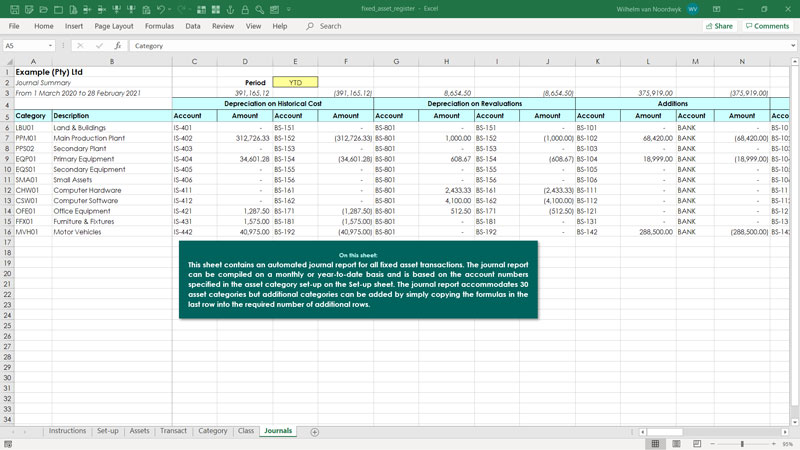Click the Save icon in quick access toolbar
This screenshot has width=800, height=450.
pyautogui.click(x=14, y=9)
